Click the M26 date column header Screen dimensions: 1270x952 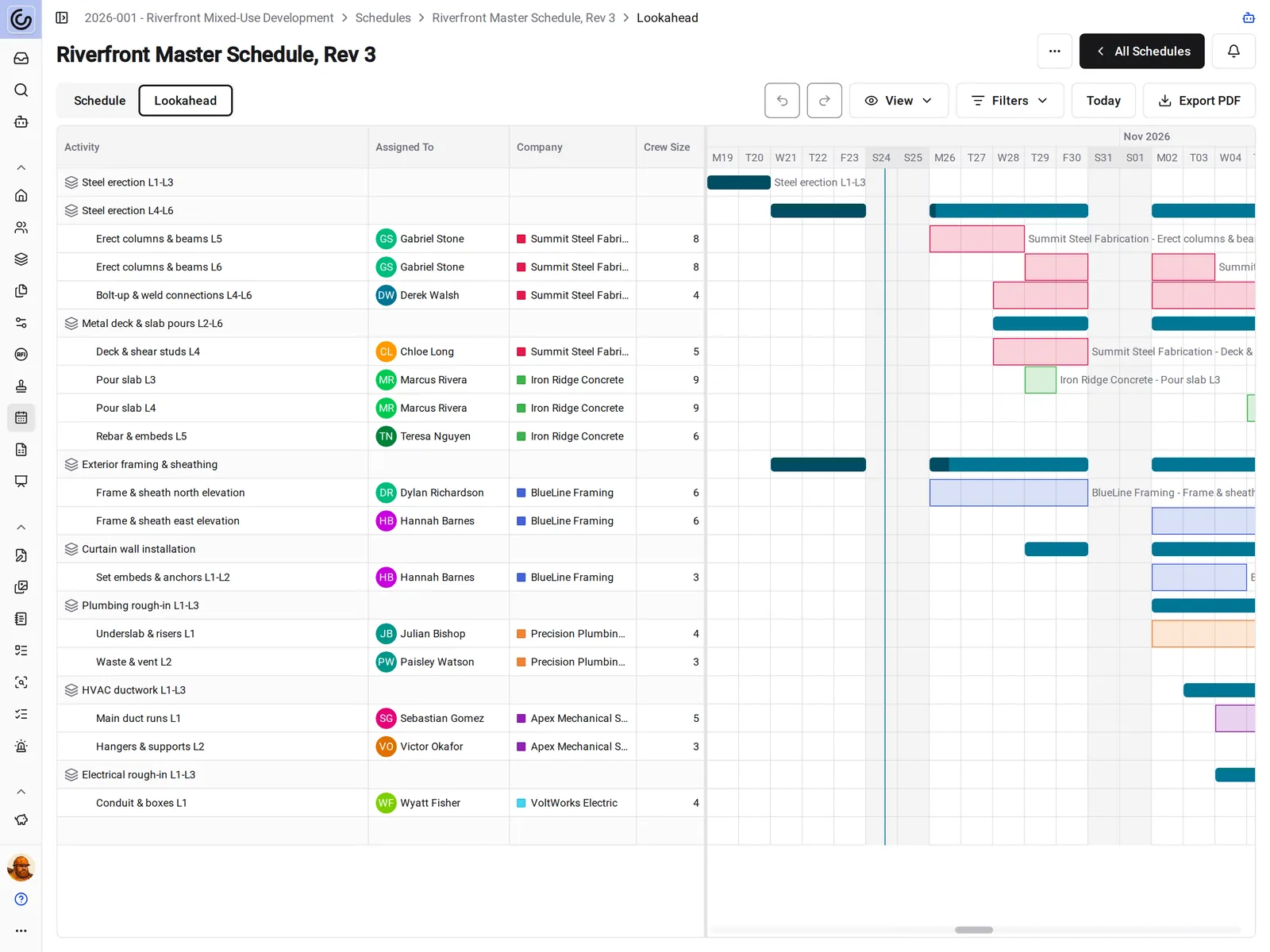(945, 158)
